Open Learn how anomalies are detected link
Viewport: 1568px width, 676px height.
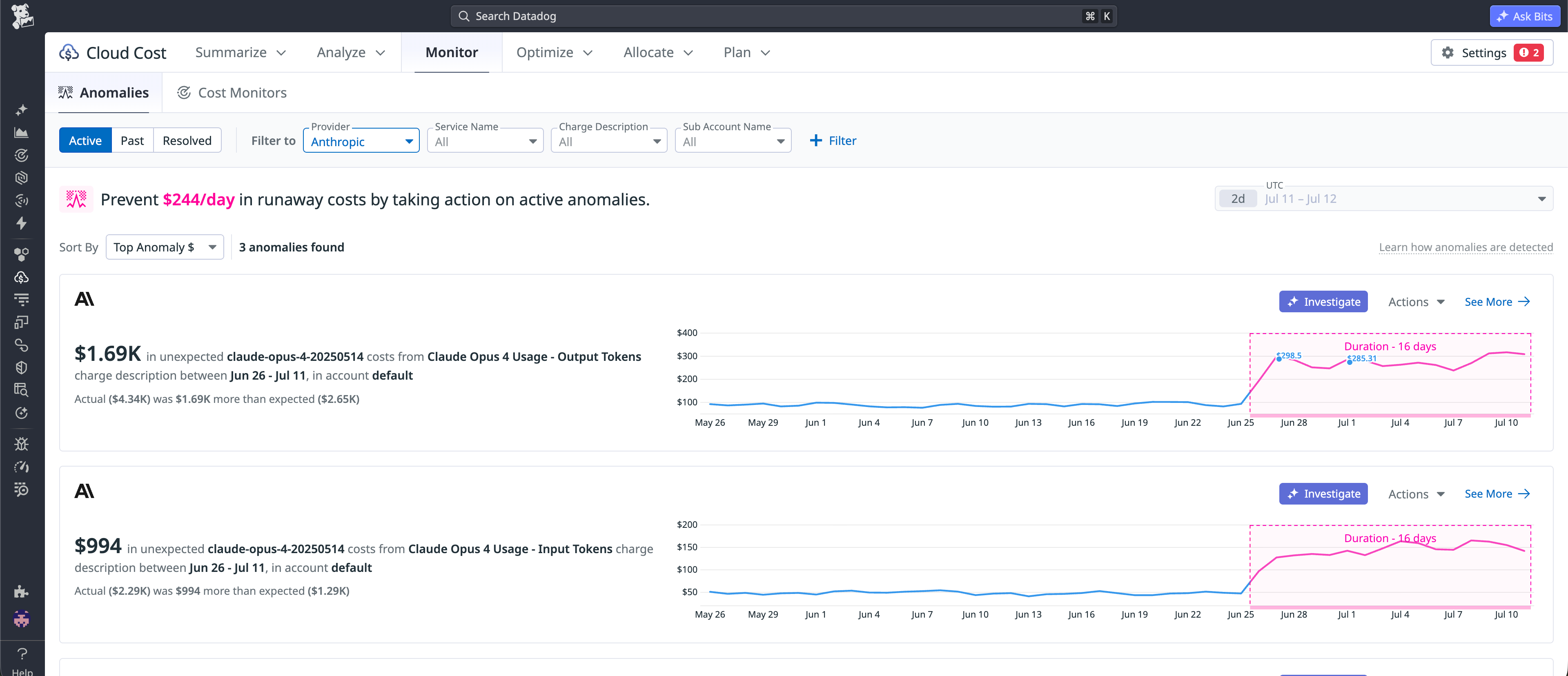[1465, 247]
